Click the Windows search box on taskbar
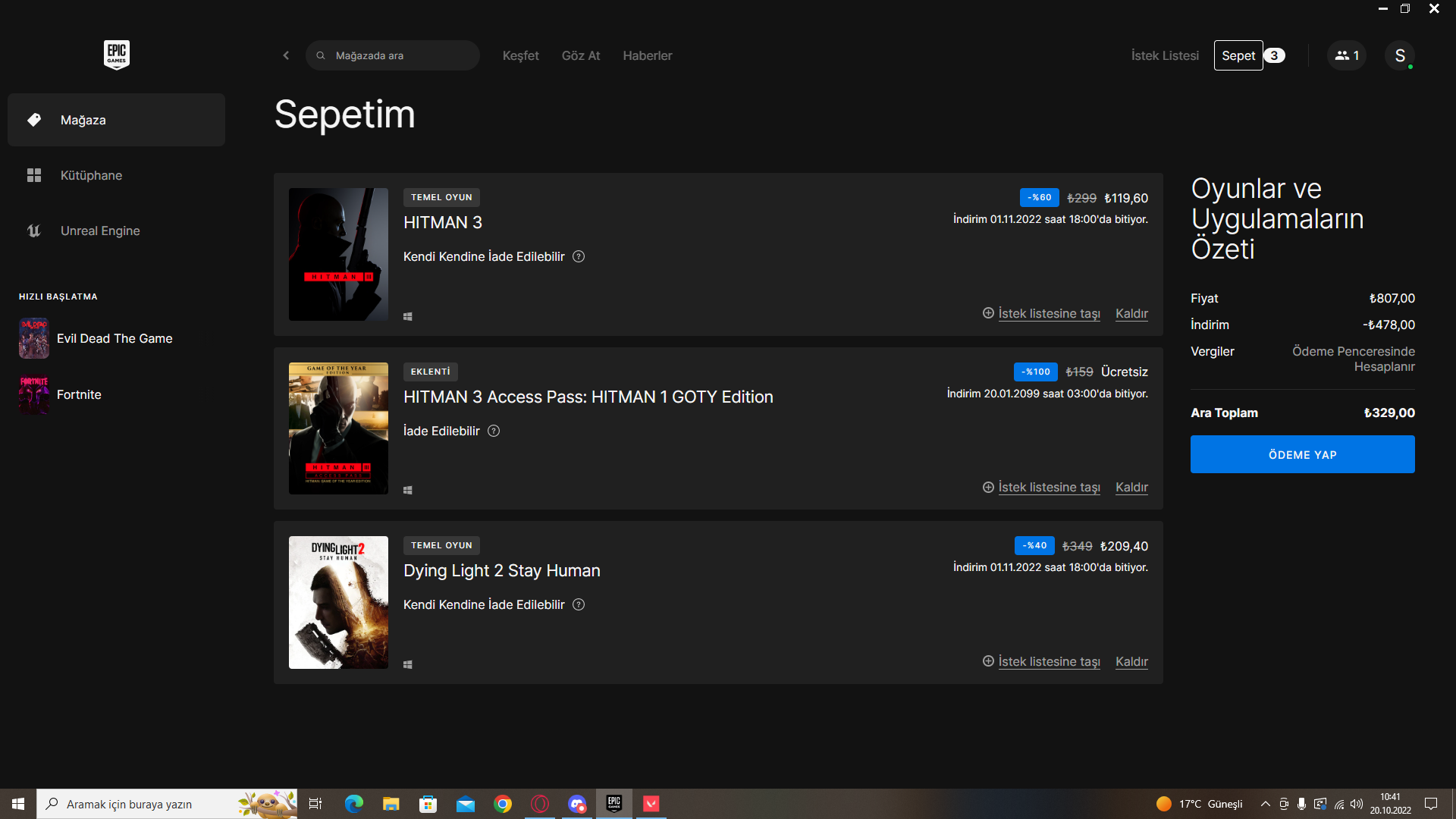The width and height of the screenshot is (1456, 819). pyautogui.click(x=167, y=804)
